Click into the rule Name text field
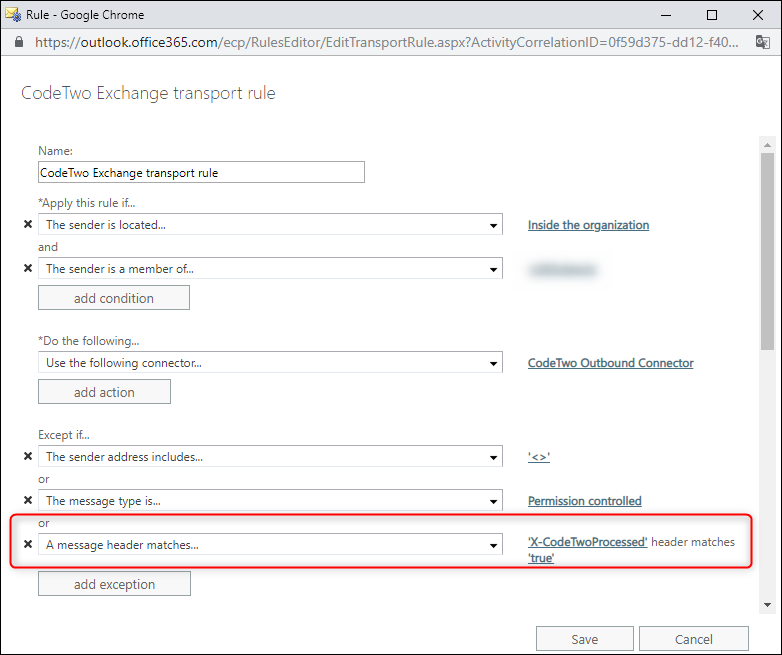The width and height of the screenshot is (782, 655). point(201,172)
